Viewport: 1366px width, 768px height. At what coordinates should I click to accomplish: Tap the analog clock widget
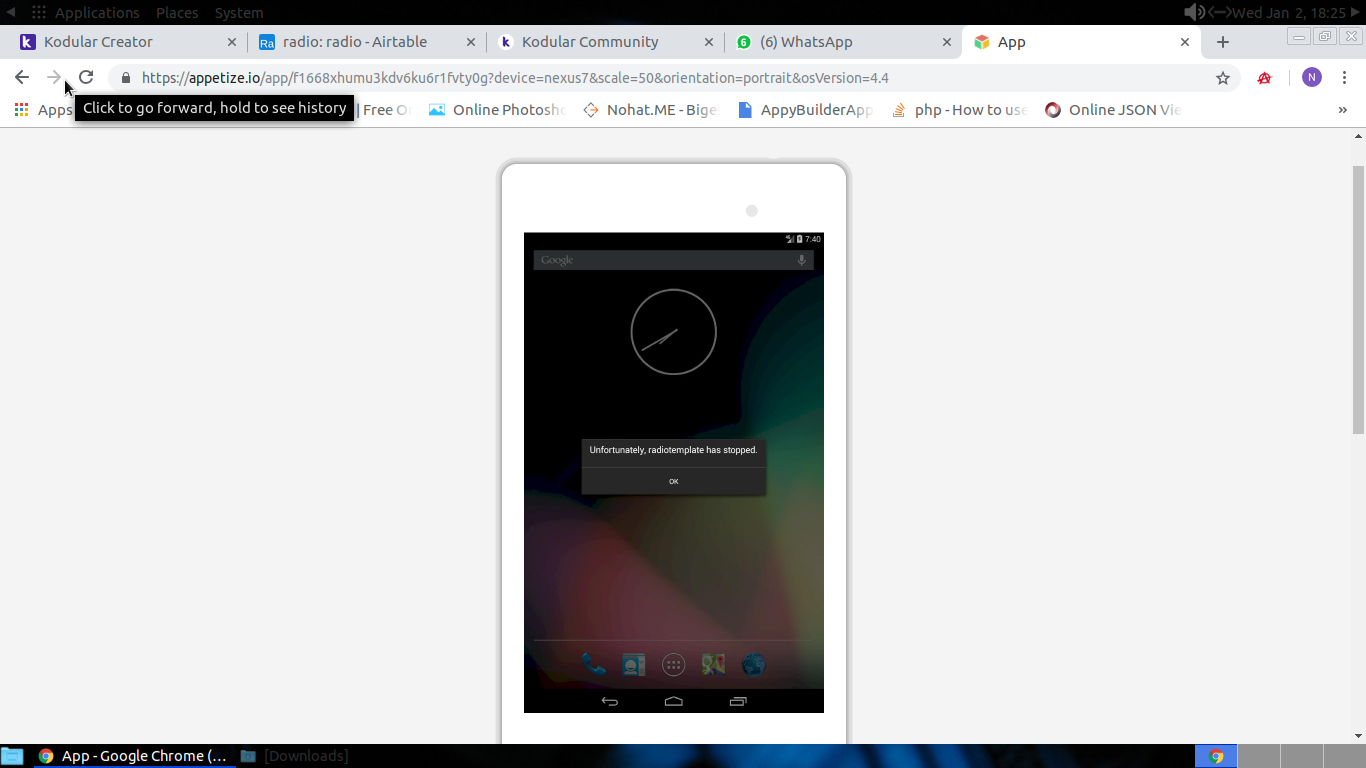tap(674, 332)
